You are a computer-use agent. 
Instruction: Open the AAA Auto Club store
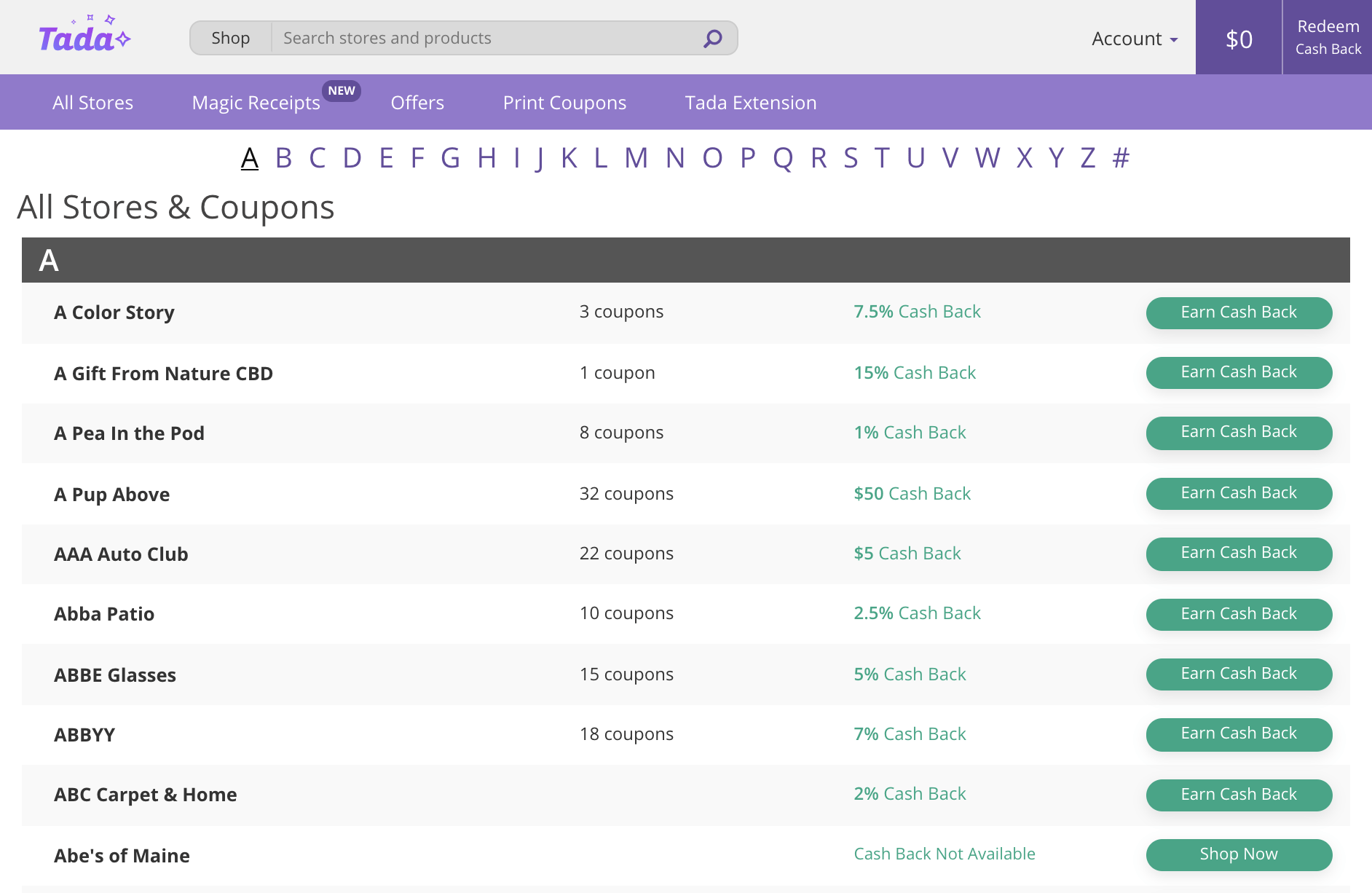[121, 554]
